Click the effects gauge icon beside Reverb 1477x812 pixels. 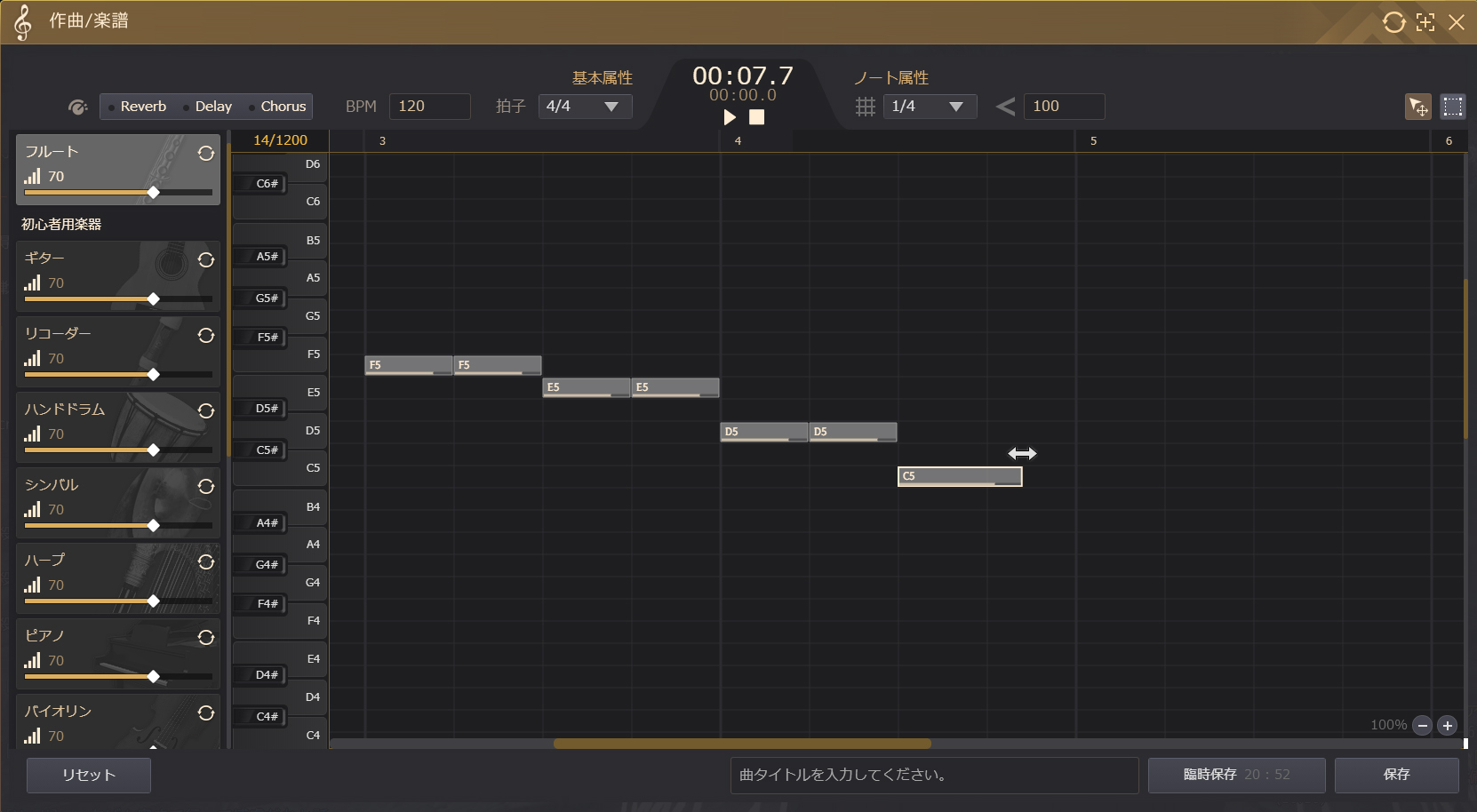(78, 107)
